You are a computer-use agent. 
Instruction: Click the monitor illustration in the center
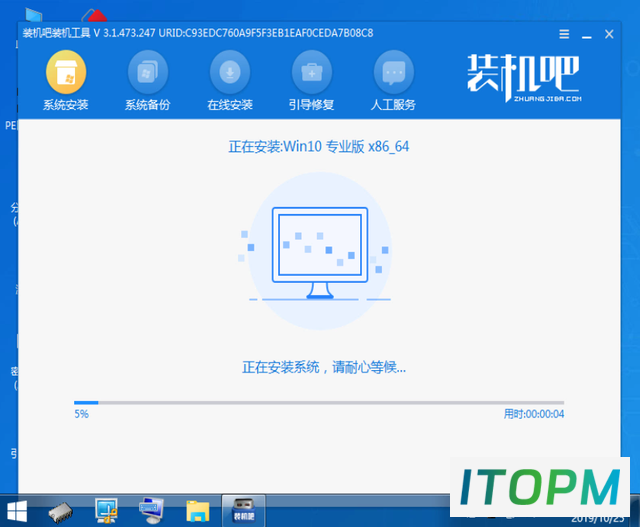coord(320,252)
